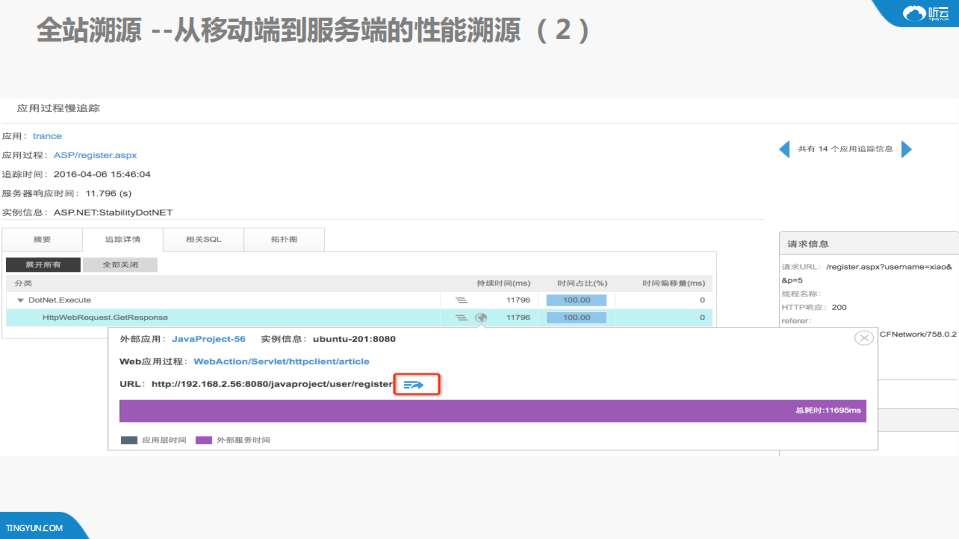Screen dimensions: 959x539
Task: Click the 展开所有 button
Action: pos(43,265)
